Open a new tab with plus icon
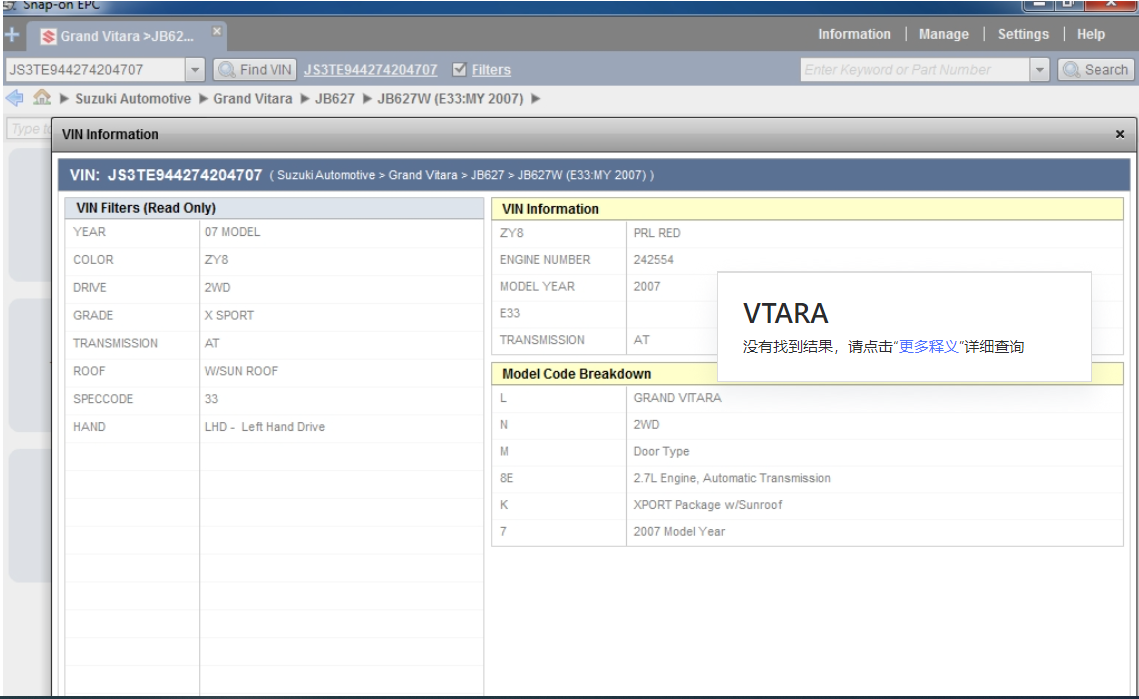Screen dimensions: 1139x699 coord(12,35)
